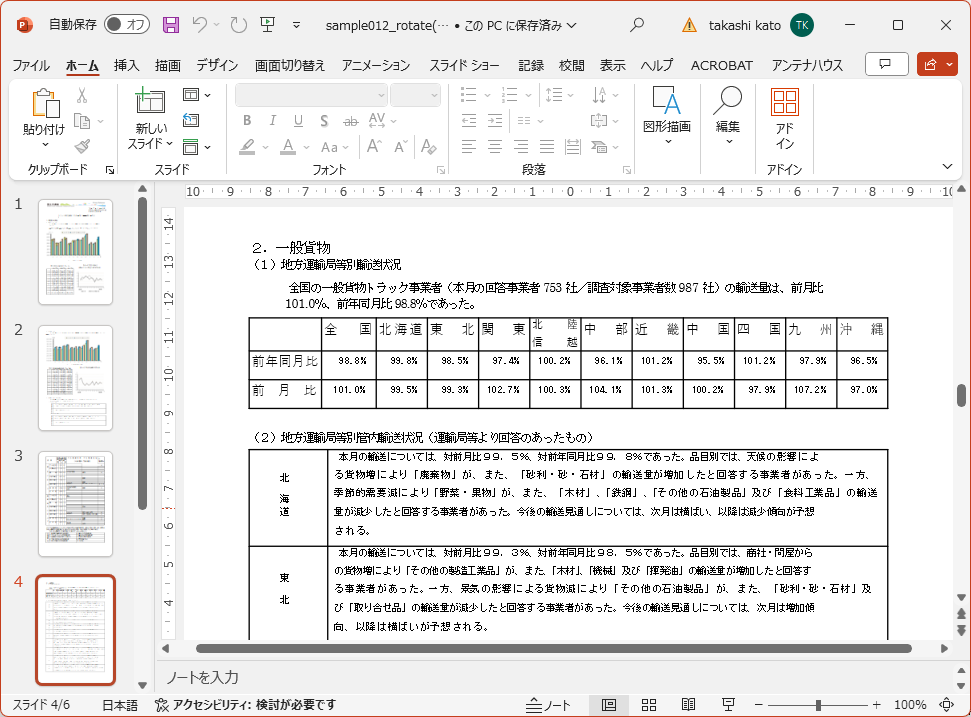The image size is (971, 717).
Task: Start slideshow from status bar icon
Action: click(x=728, y=705)
